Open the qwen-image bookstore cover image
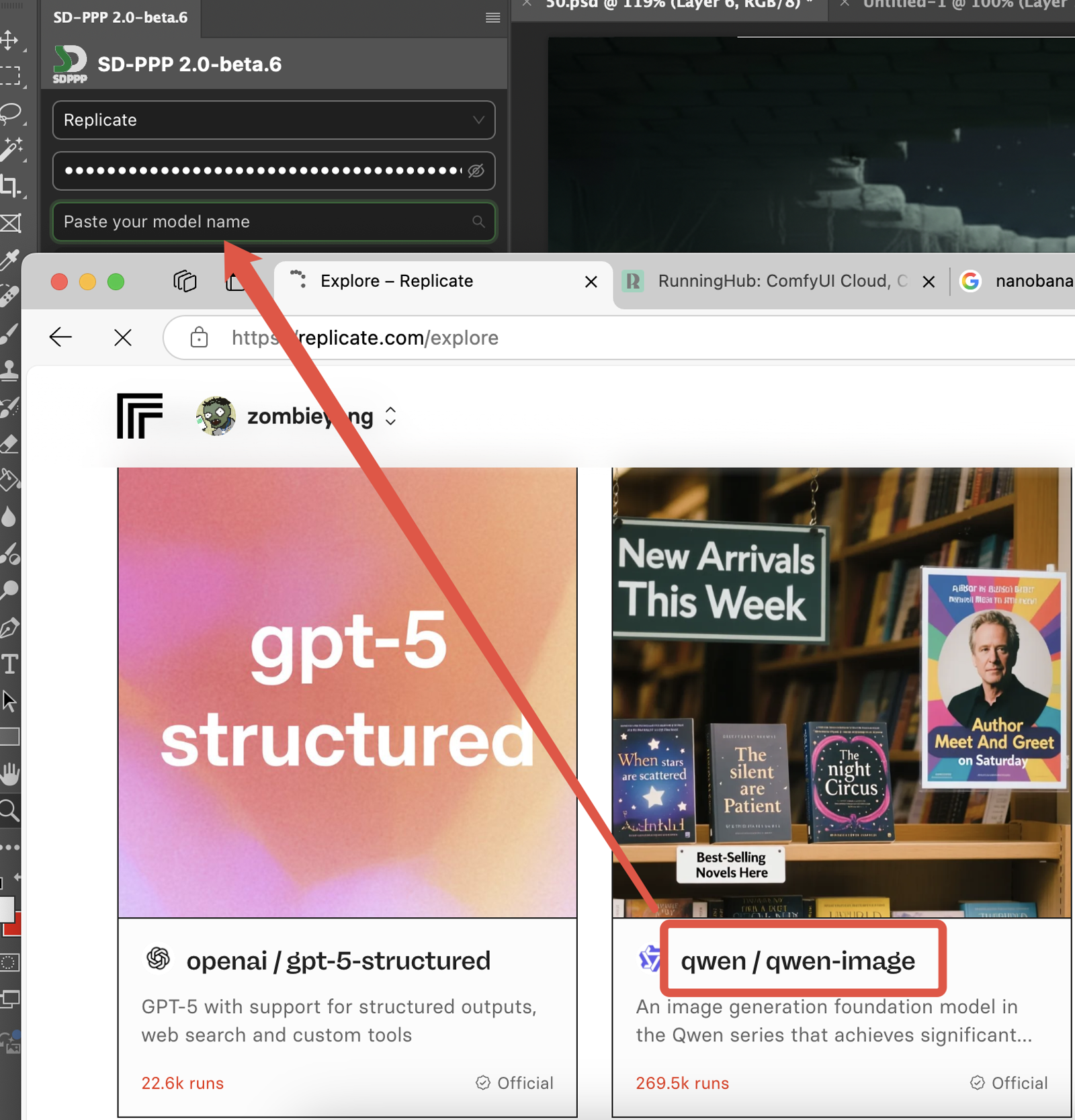This screenshot has width=1075, height=1120. 841,693
